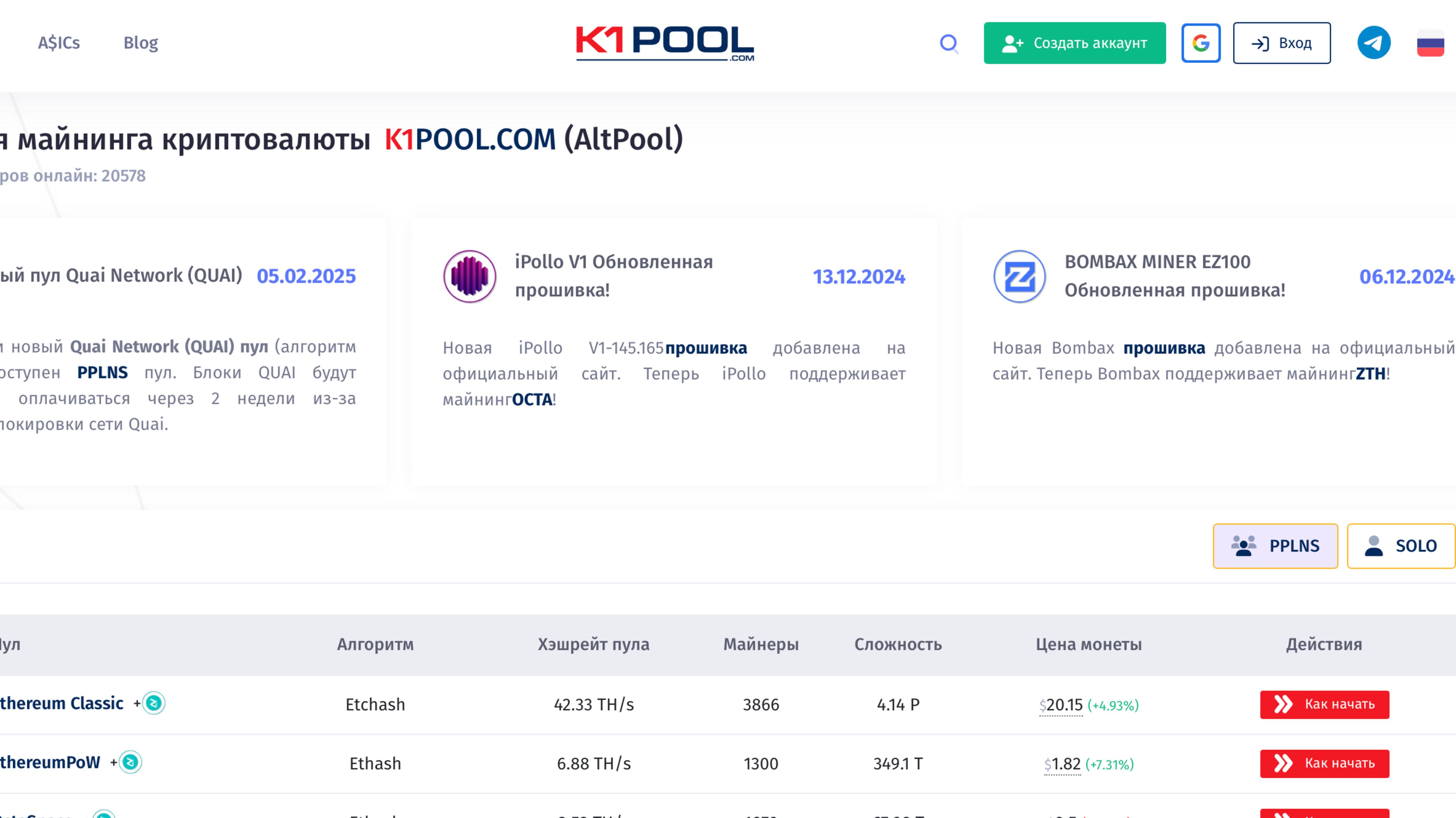Click the Вход login button
1456x818 pixels.
point(1281,43)
